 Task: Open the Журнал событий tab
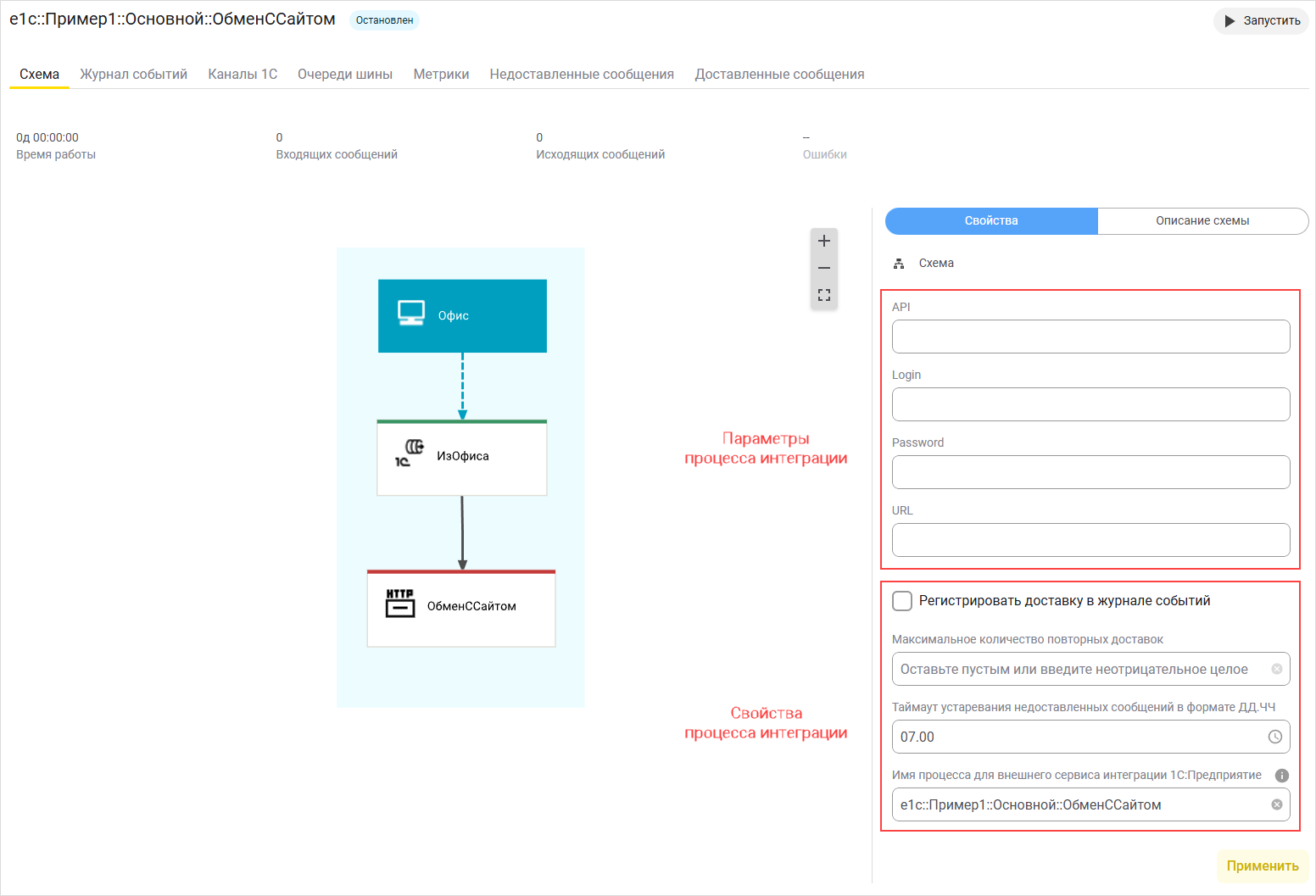[x=134, y=75]
